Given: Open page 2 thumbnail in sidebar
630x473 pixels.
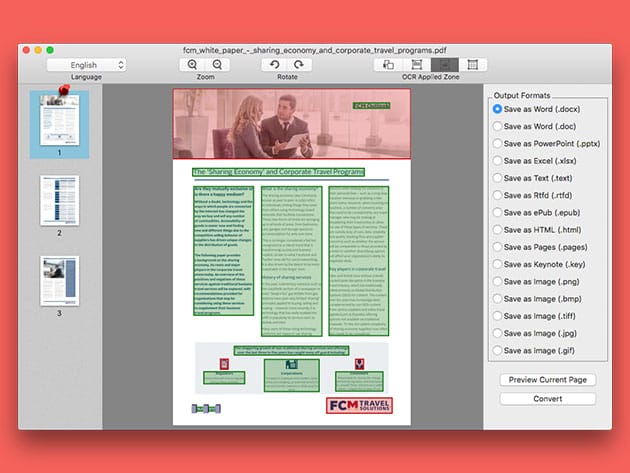Looking at the screenshot, I should 59,200.
